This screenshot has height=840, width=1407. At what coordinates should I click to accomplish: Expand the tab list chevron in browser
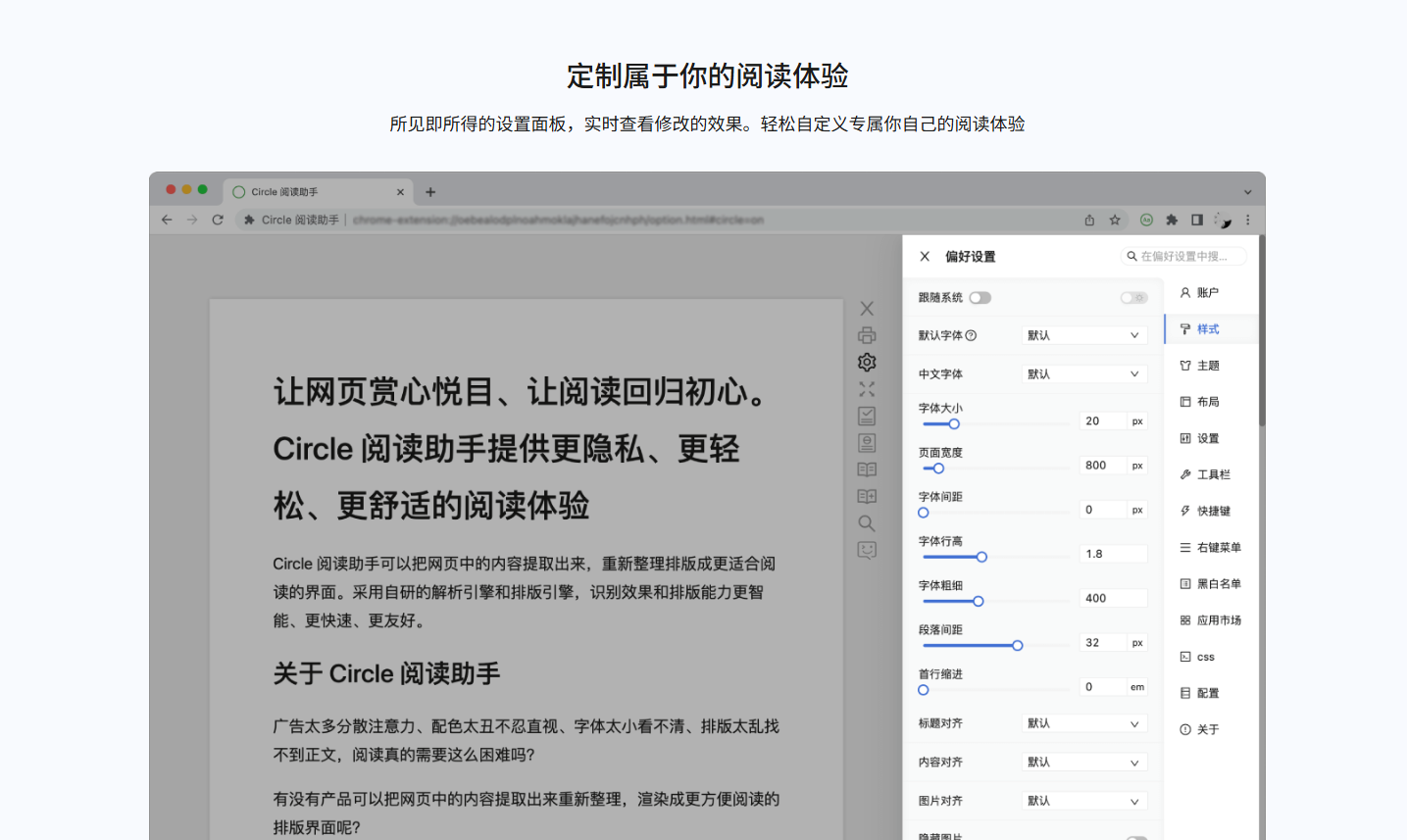click(x=1247, y=192)
